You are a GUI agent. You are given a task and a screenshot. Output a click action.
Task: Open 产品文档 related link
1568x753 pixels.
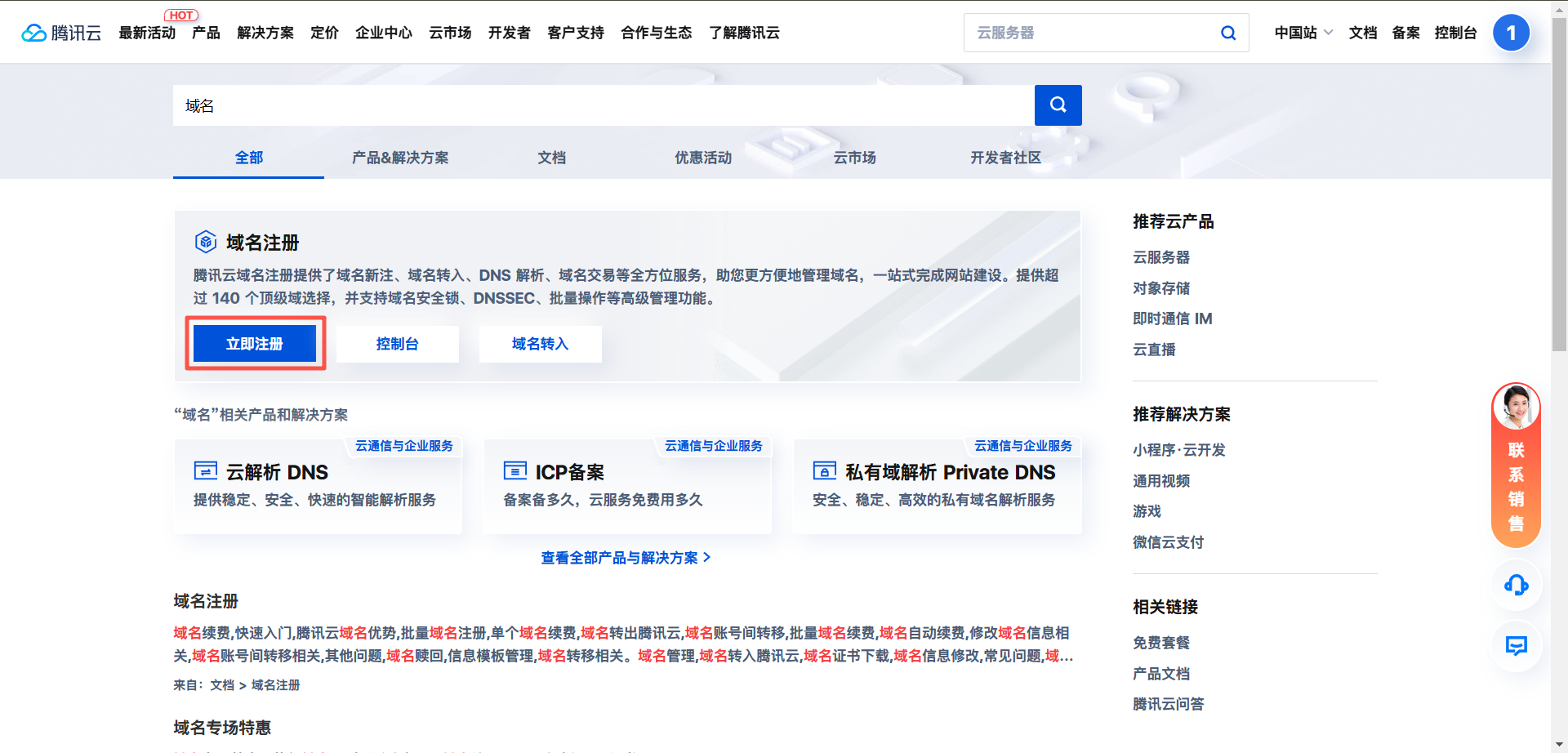[x=1161, y=674]
